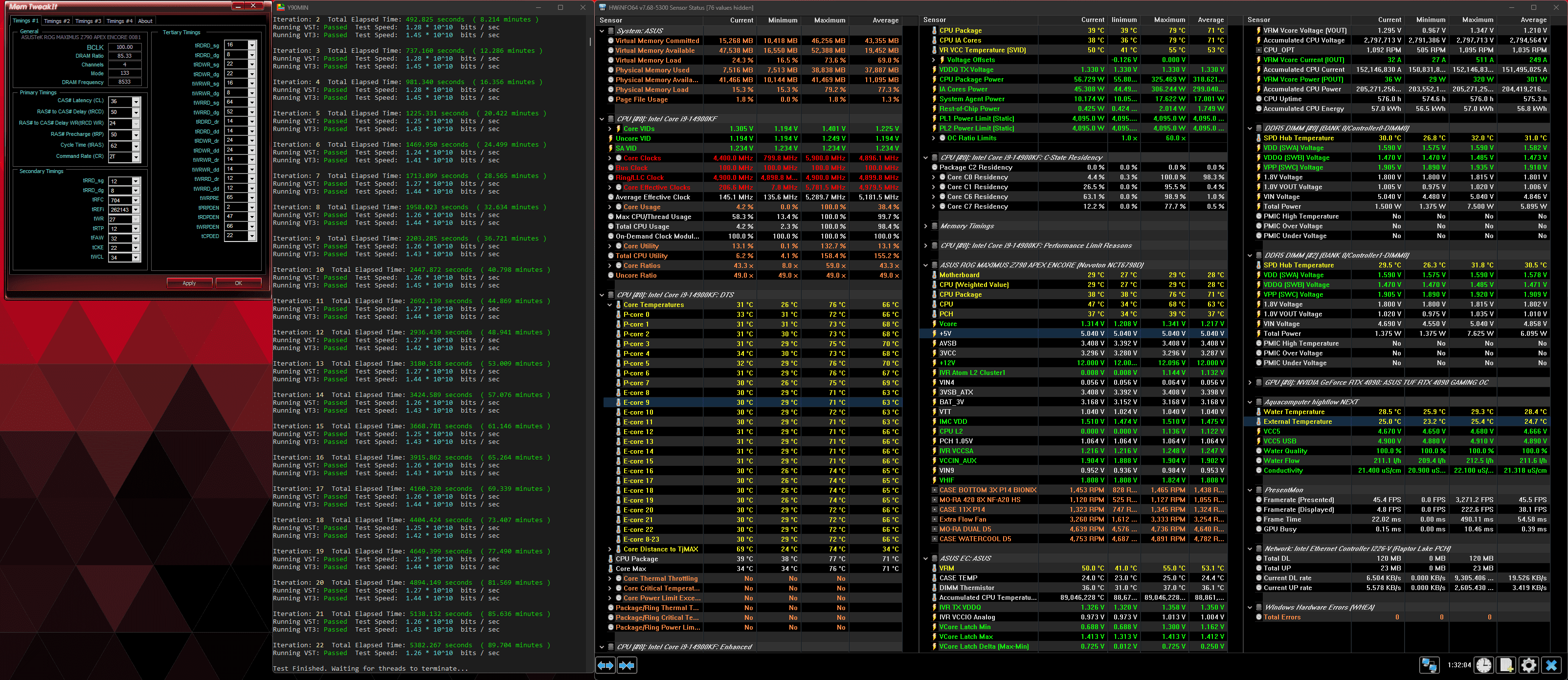Click the icon beside Framerate (Presented)
The image size is (1568, 680).
pyautogui.click(x=1258, y=499)
